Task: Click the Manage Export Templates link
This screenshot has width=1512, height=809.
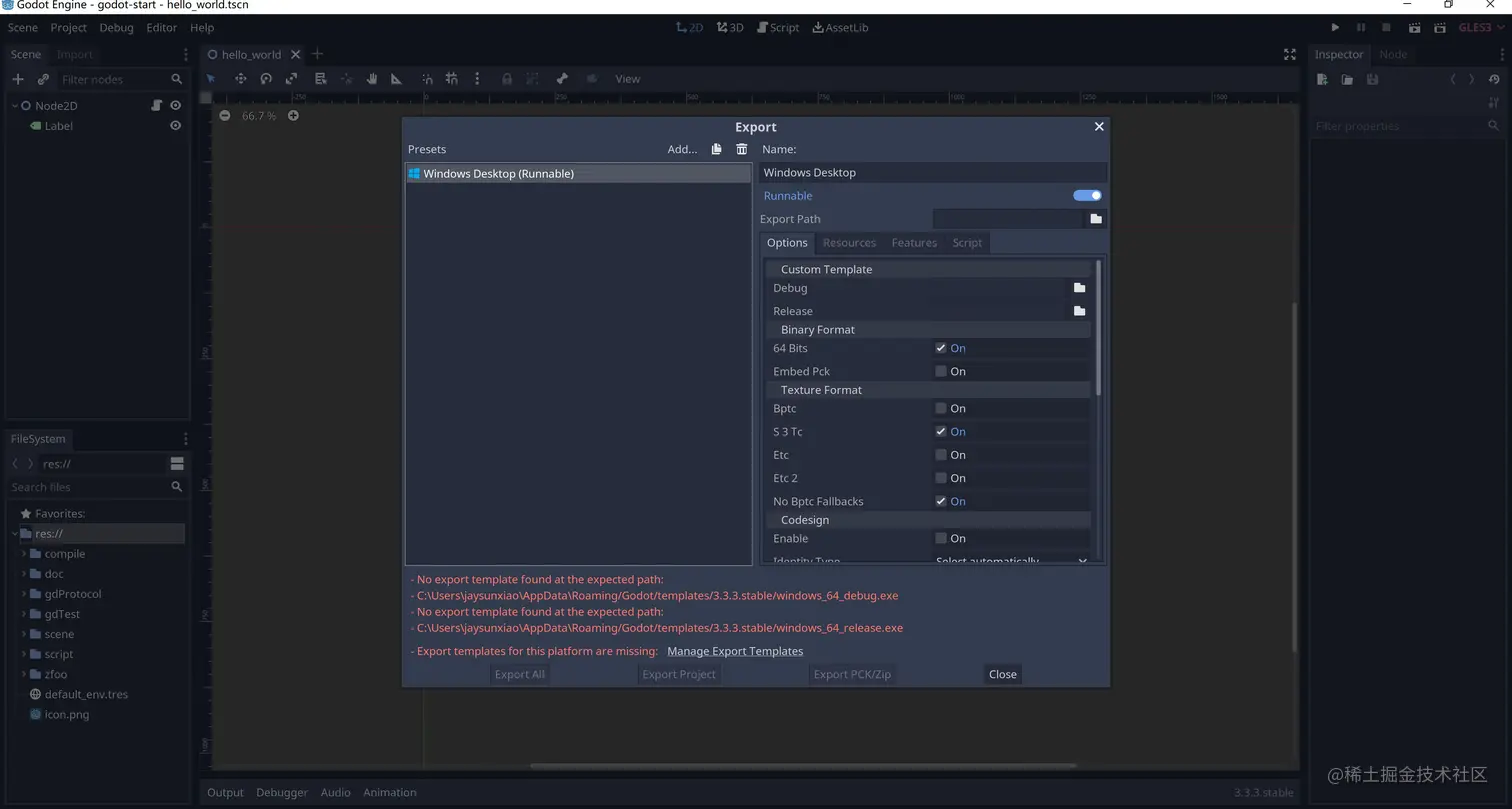Action: [735, 651]
